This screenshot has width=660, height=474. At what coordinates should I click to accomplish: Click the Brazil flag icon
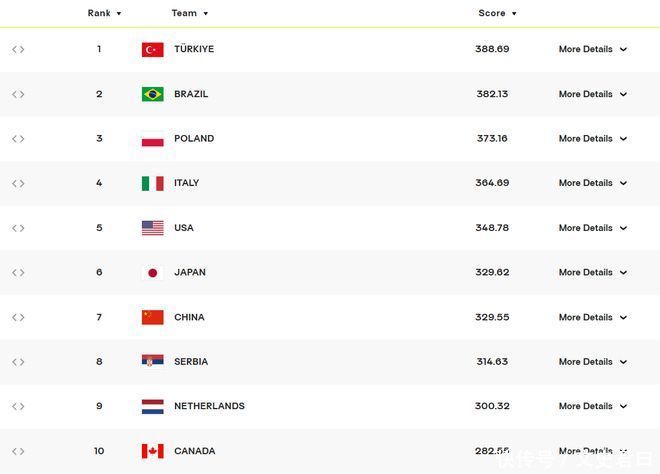click(x=152, y=94)
